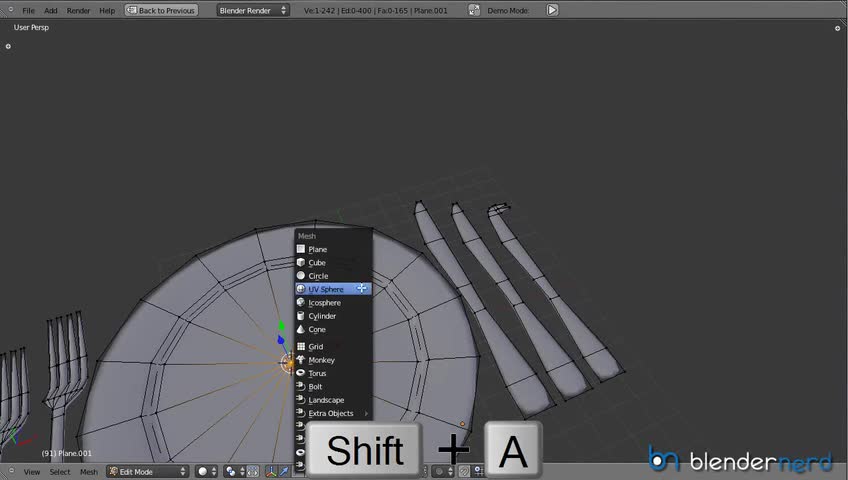Viewport: 848px width, 480px height.
Task: Enable the translate manipulator arrow
Action: 284,472
